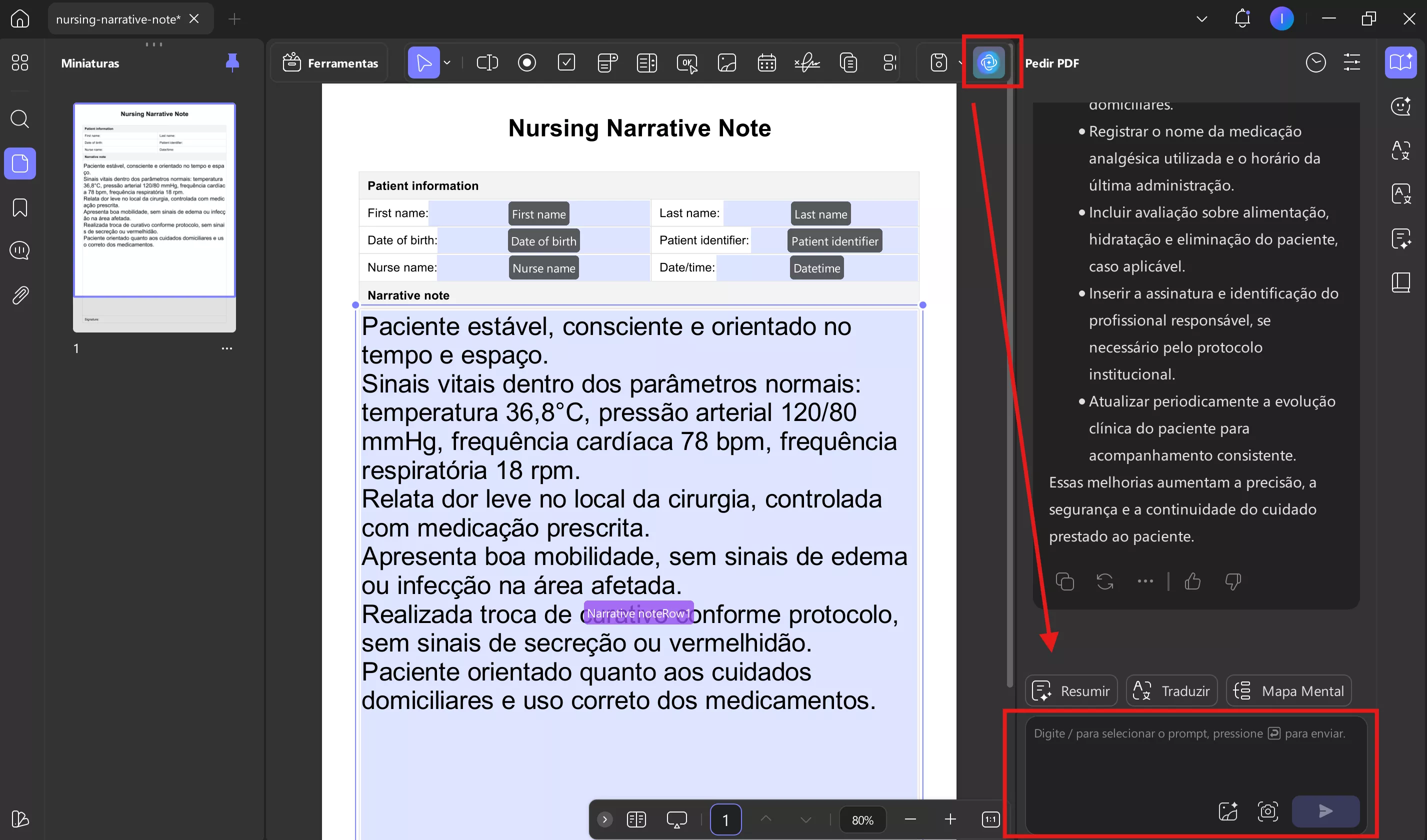Add a date field form tool
The height and width of the screenshot is (840, 1427).
(766, 62)
